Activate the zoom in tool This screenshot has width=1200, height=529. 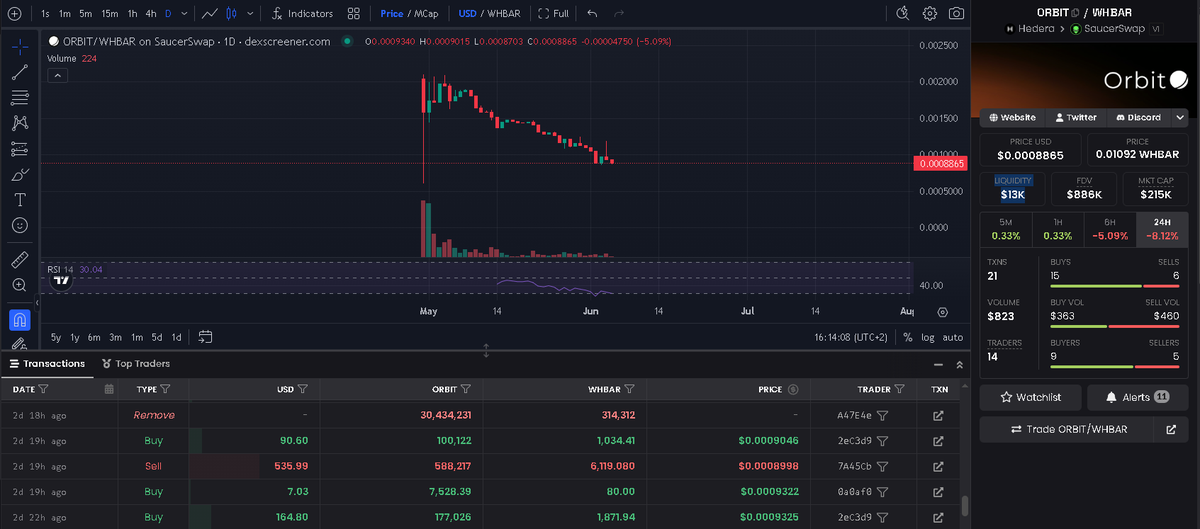coord(19,285)
